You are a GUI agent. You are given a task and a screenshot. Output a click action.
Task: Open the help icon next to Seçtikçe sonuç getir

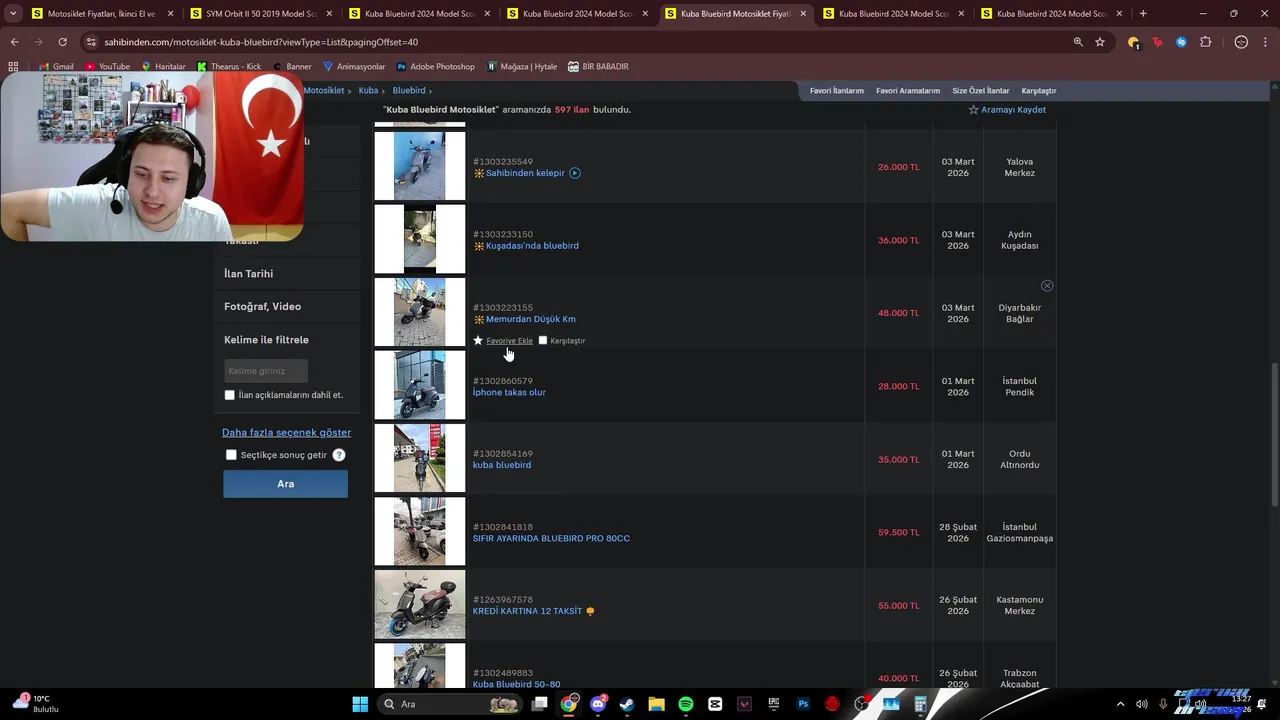coord(339,455)
